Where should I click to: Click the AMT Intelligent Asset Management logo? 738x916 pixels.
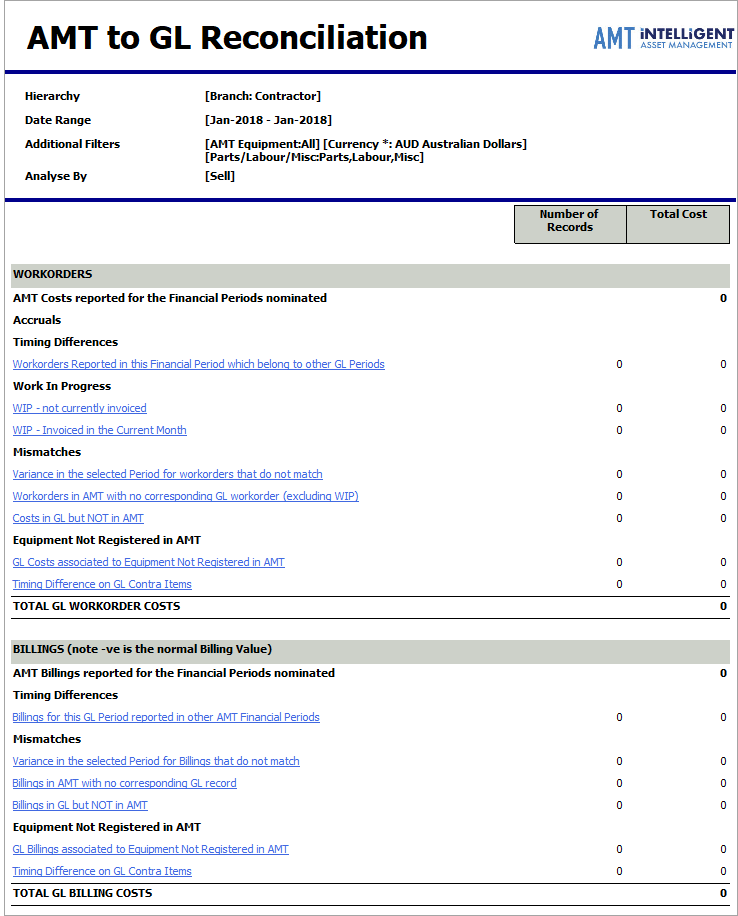(663, 38)
